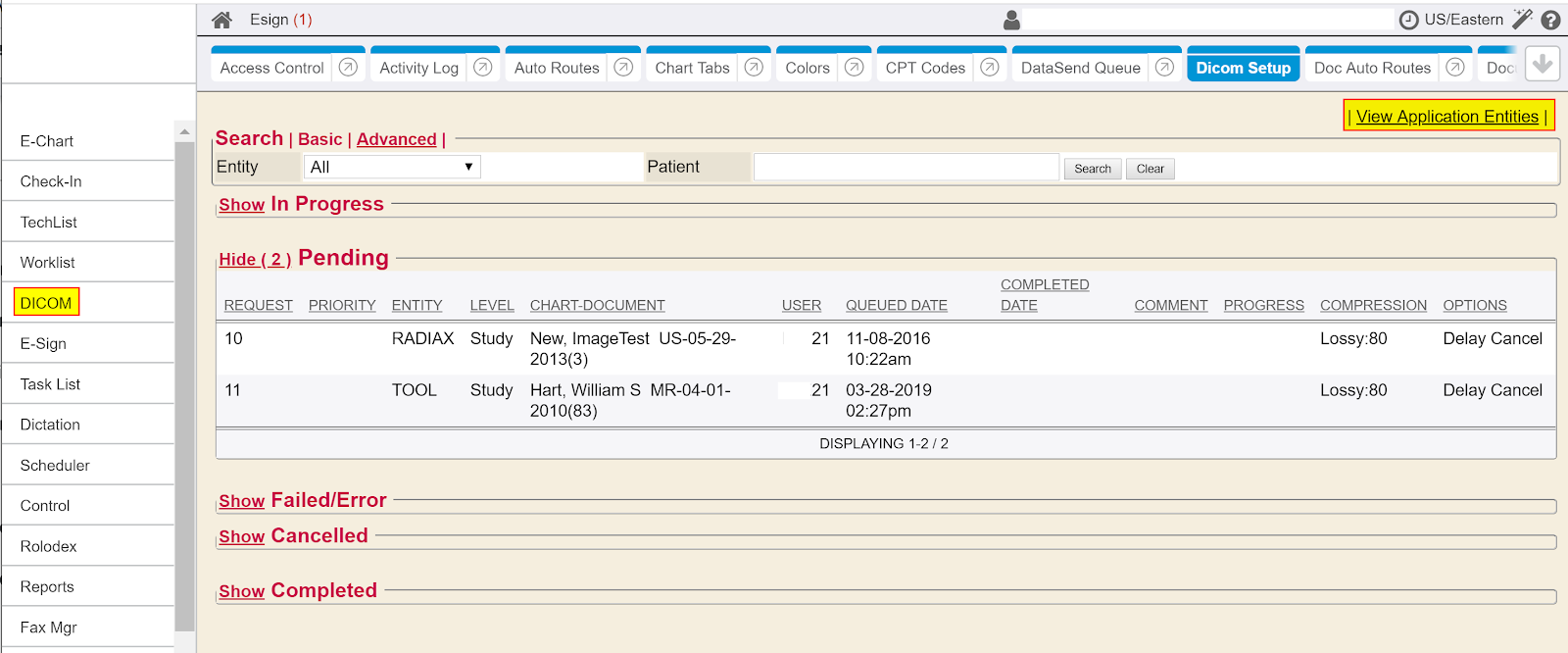Show the Completed section
The image size is (1568, 653).
[x=241, y=591]
